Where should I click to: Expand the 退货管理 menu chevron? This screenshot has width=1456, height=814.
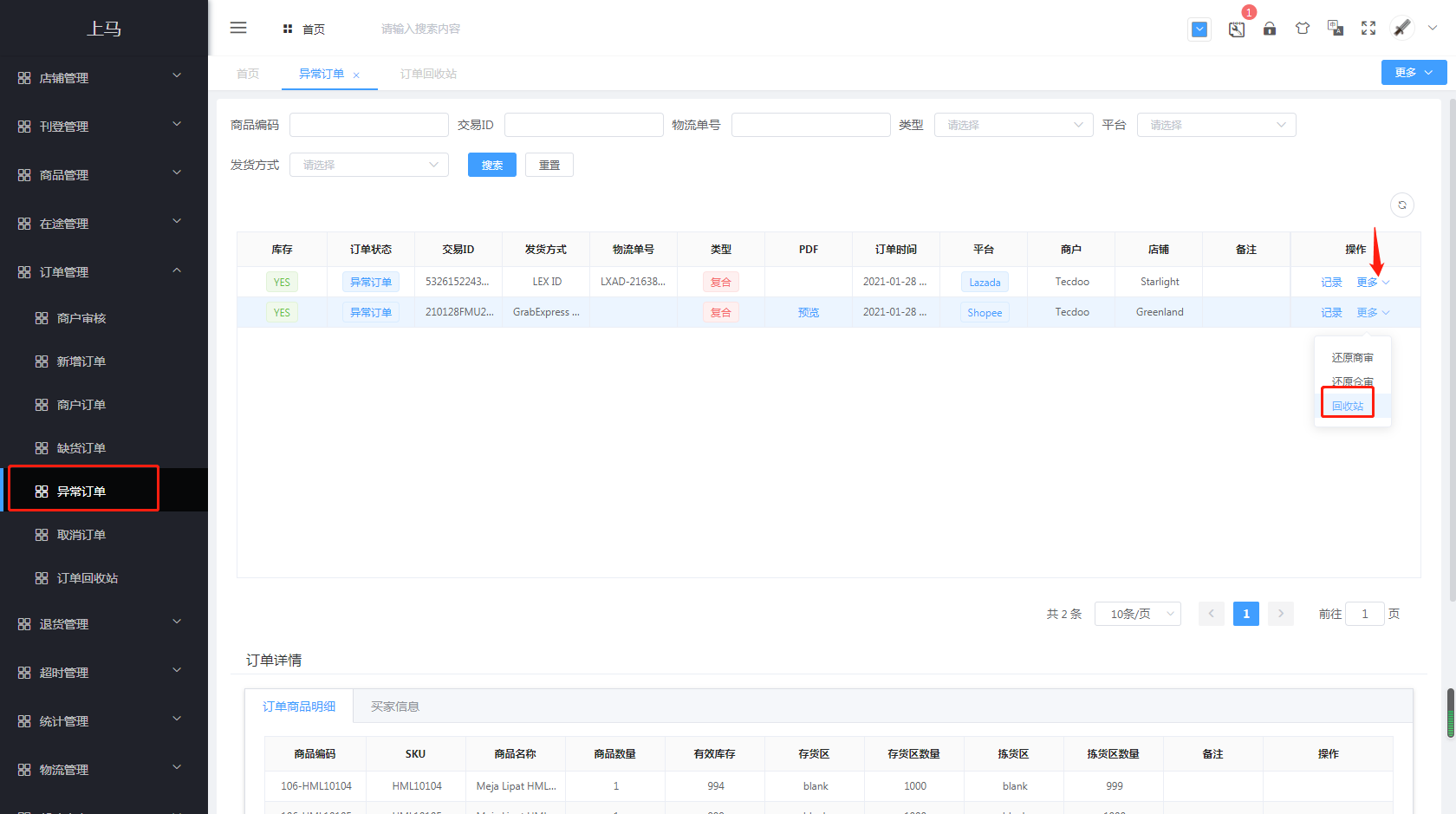177,622
